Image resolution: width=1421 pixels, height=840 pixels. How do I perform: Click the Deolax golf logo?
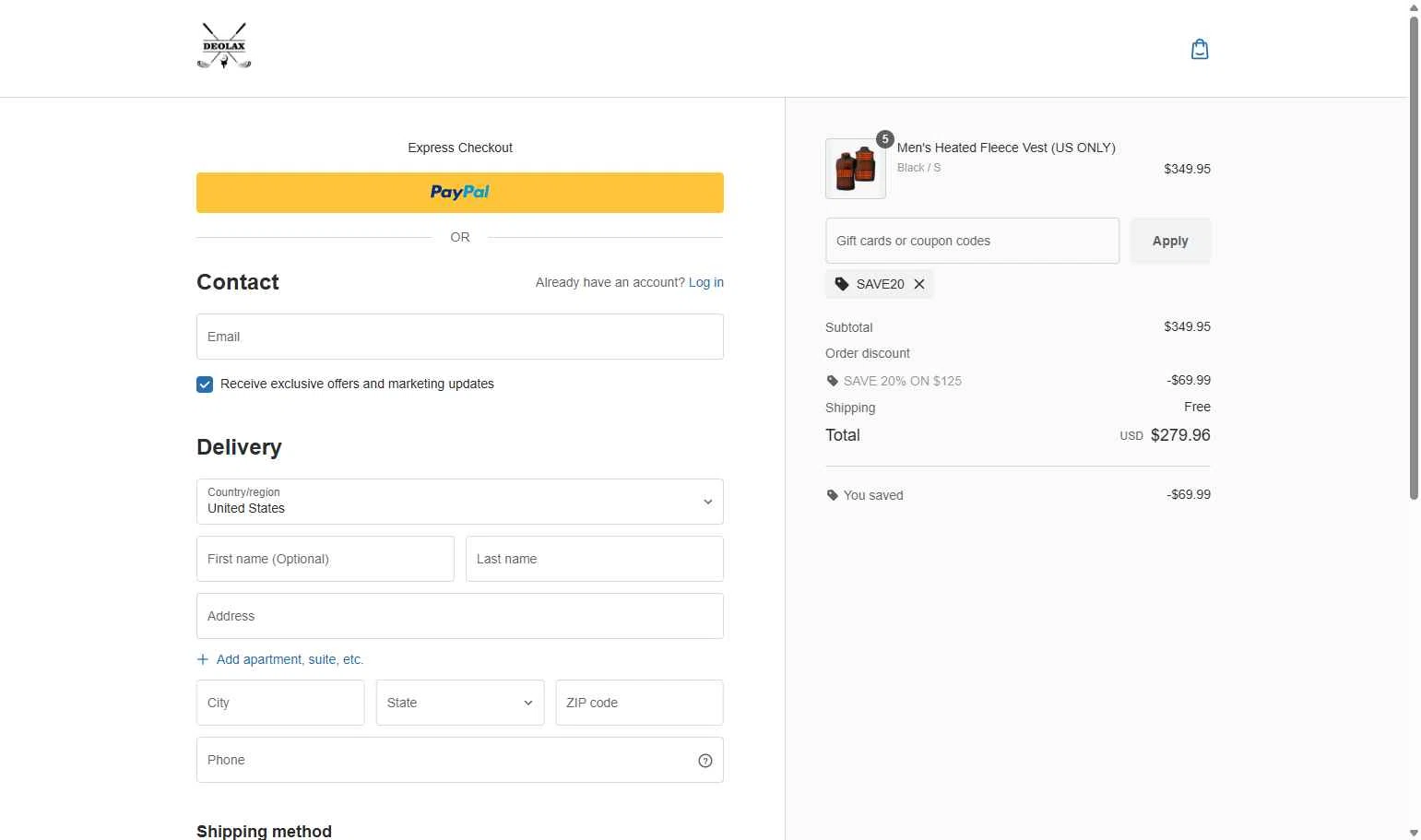(x=224, y=46)
